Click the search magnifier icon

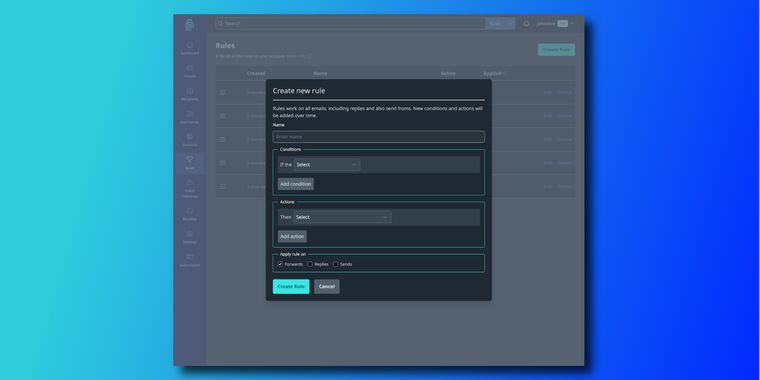coord(220,23)
